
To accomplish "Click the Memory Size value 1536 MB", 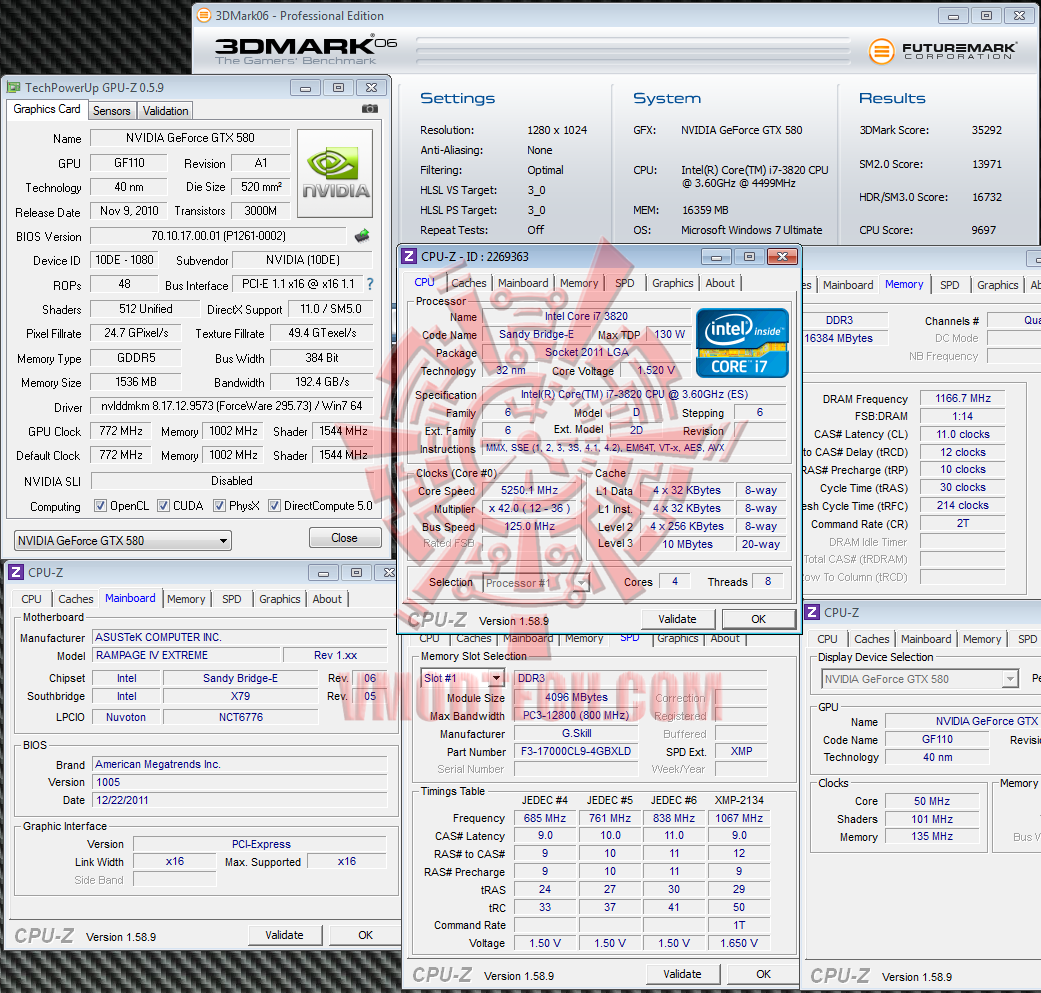I will point(136,382).
